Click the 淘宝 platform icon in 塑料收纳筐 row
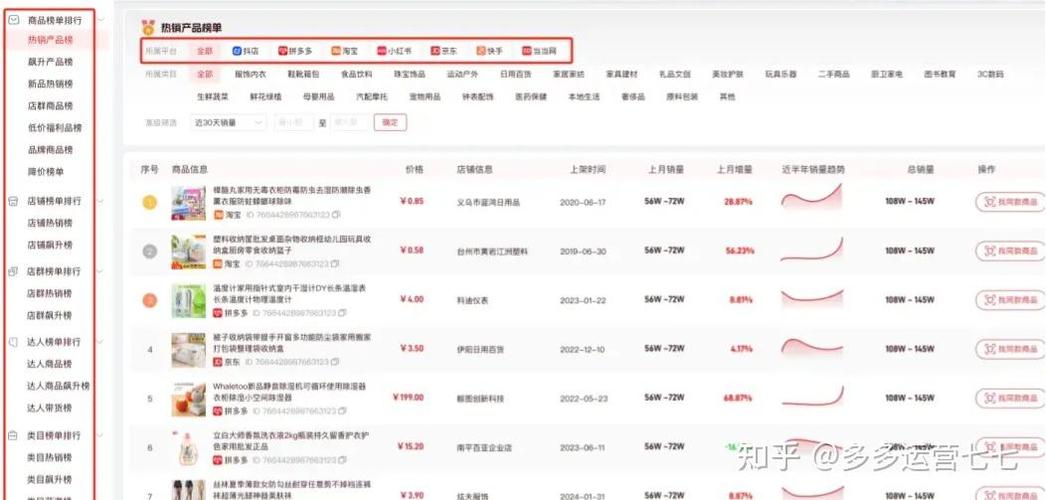 (x=217, y=264)
